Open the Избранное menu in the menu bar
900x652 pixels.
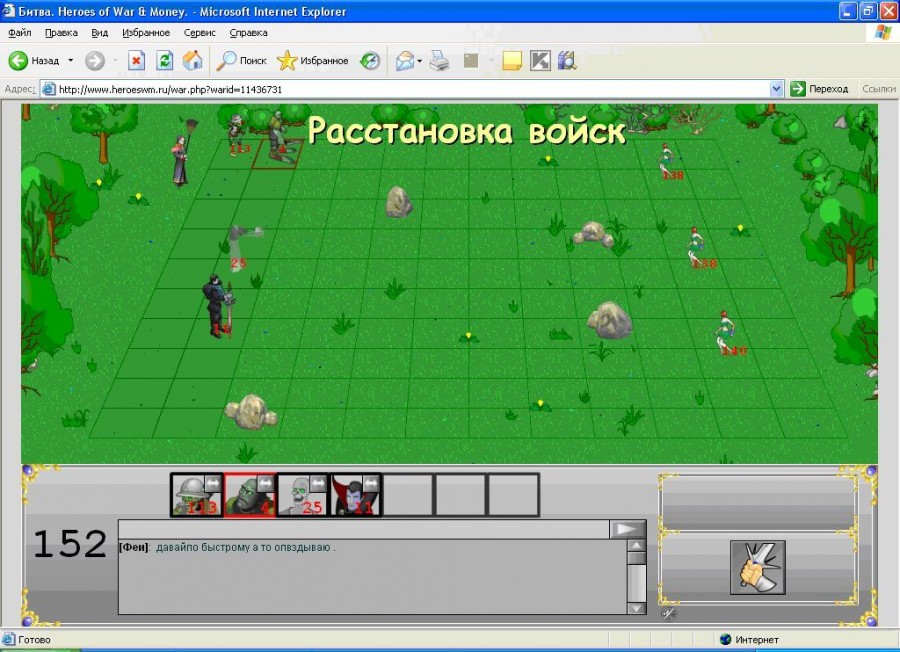(146, 33)
